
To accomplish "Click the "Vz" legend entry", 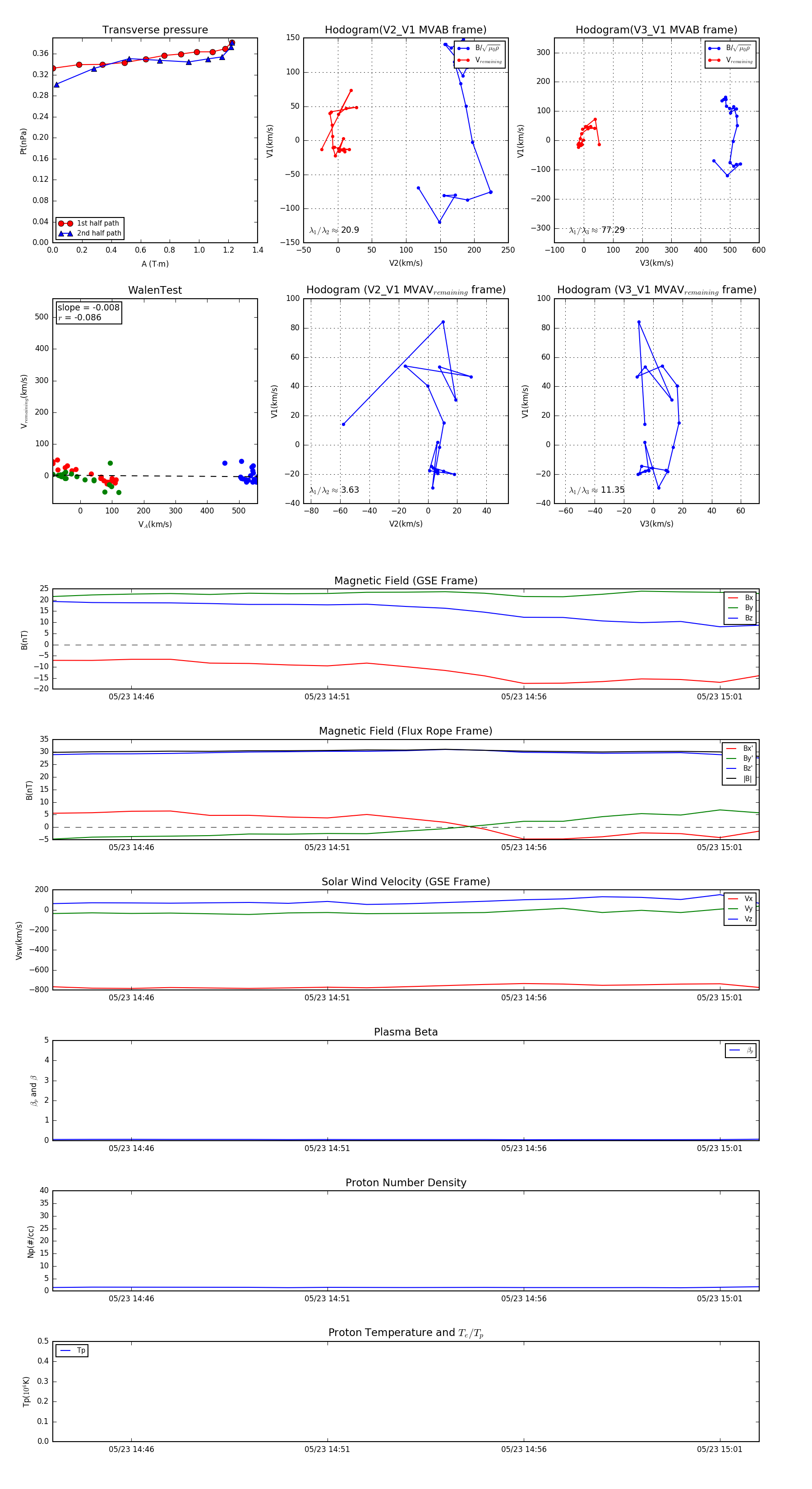I will [x=740, y=919].
